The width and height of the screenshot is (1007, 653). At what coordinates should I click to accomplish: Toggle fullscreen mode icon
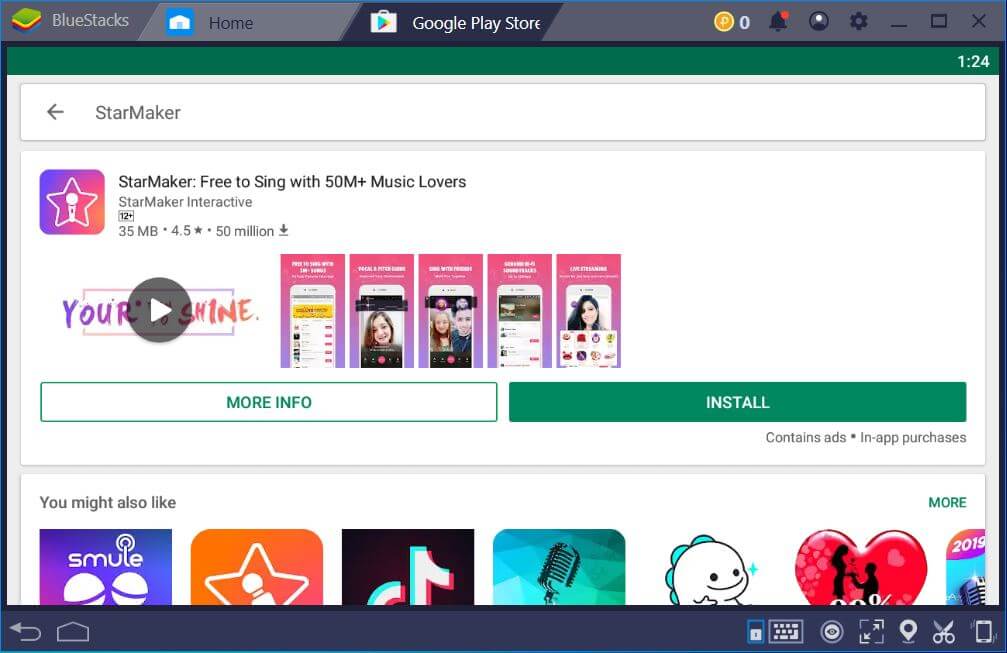(872, 632)
